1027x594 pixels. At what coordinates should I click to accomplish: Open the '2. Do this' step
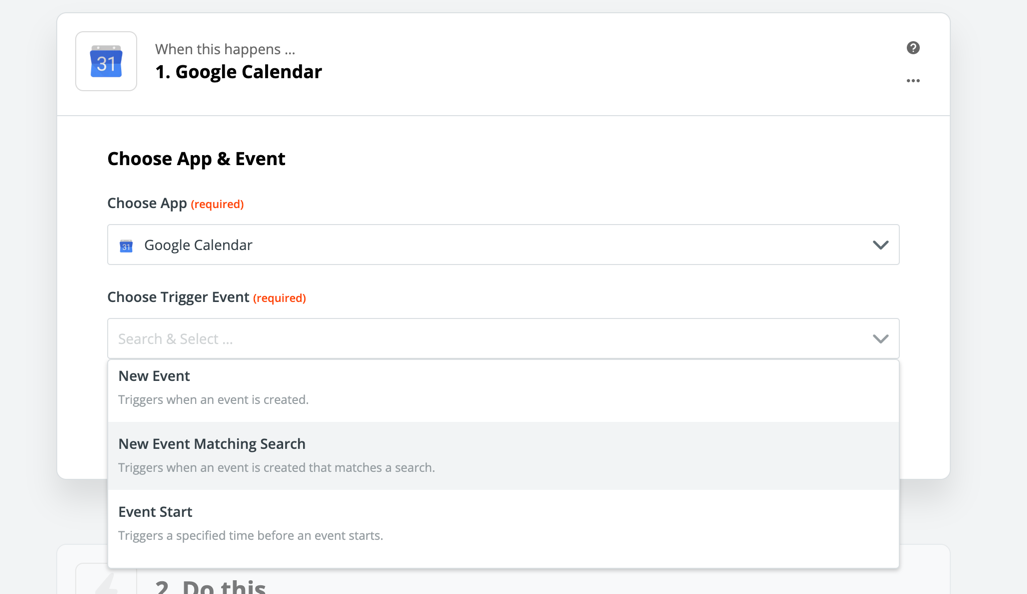[x=210, y=584]
